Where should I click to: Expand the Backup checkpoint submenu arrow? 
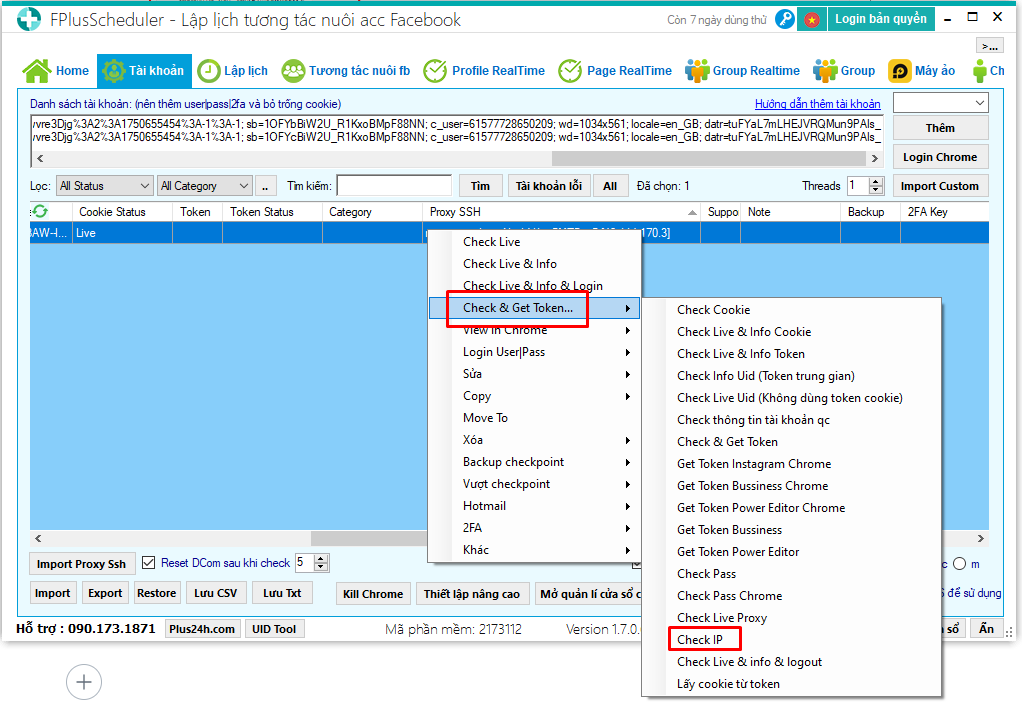[628, 463]
